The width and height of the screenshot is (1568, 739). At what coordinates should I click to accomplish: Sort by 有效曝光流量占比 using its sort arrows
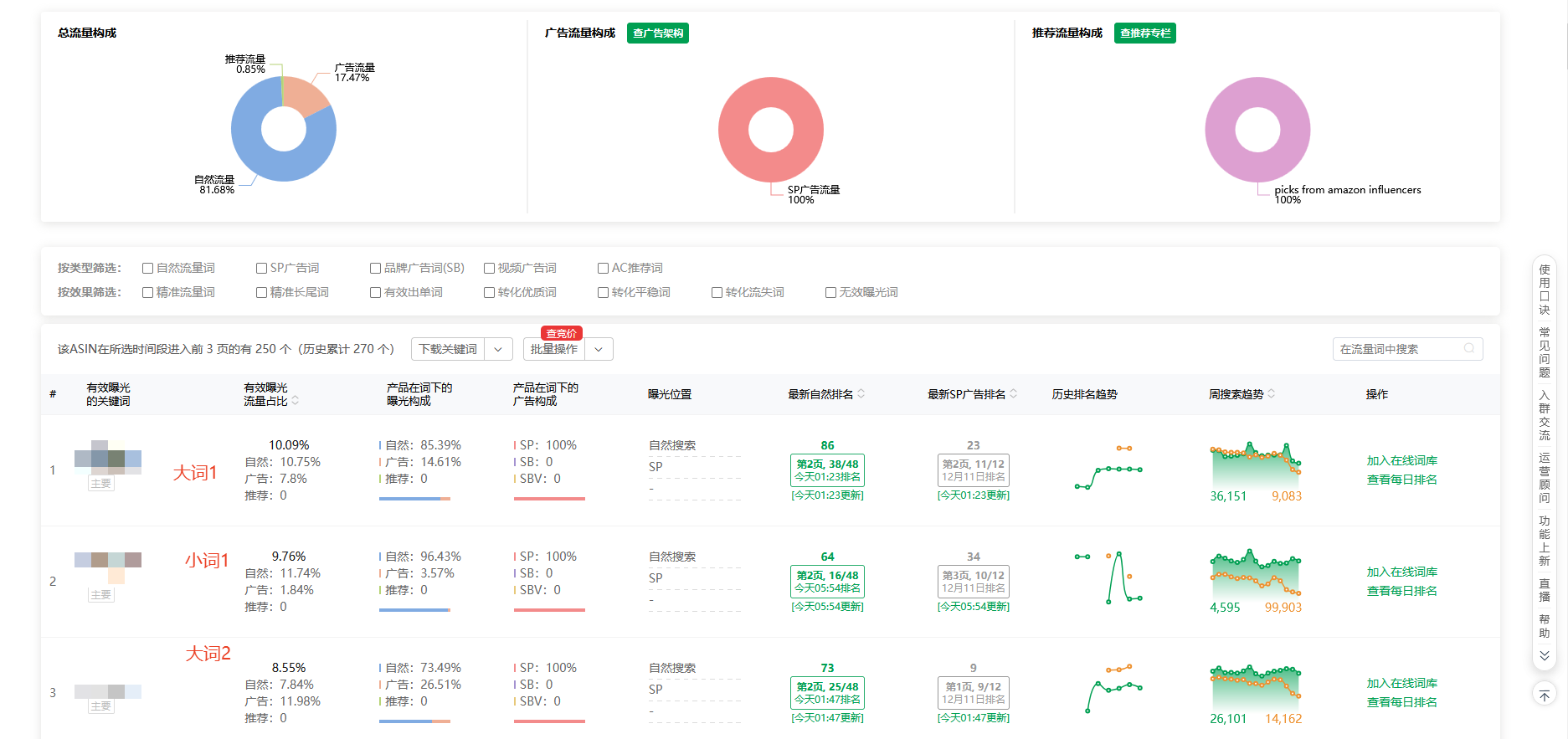[x=296, y=401]
